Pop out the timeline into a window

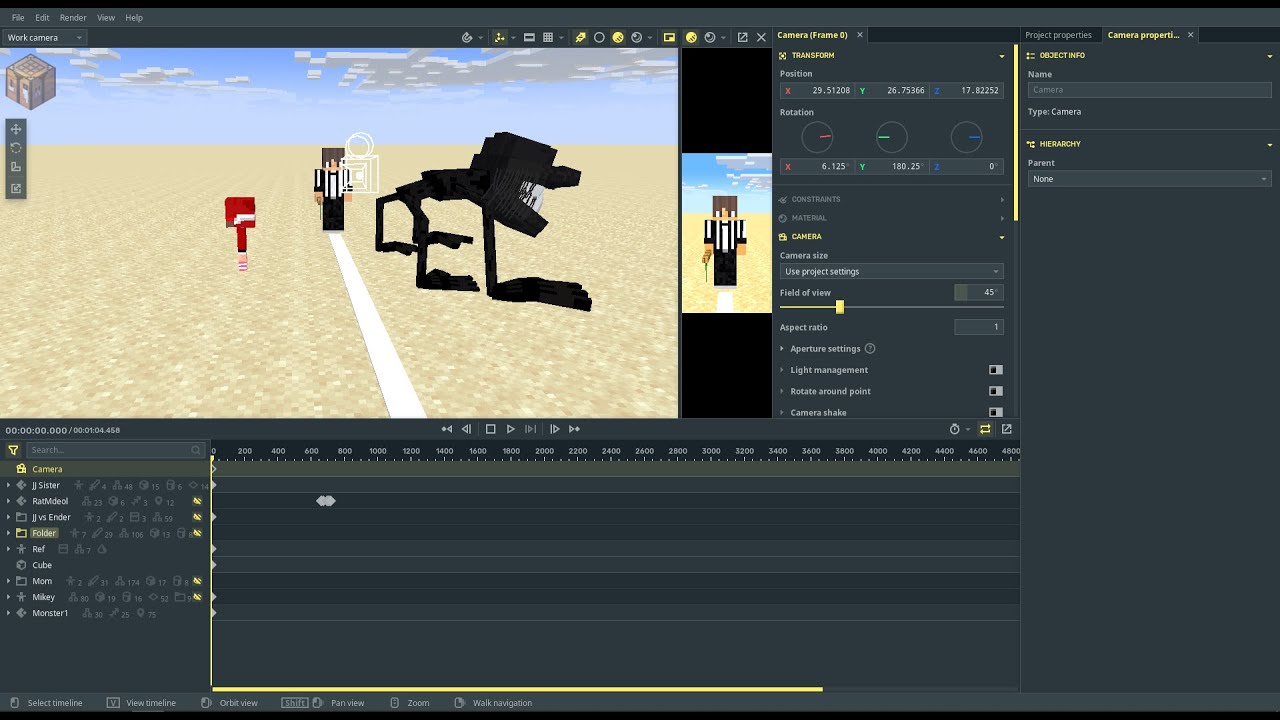pyautogui.click(x=1007, y=429)
